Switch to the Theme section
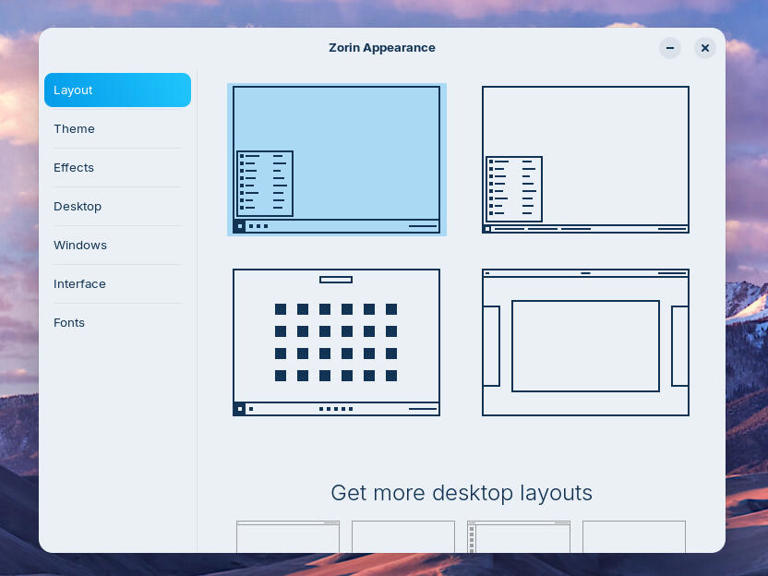Screen dimensions: 768x576 [118, 129]
